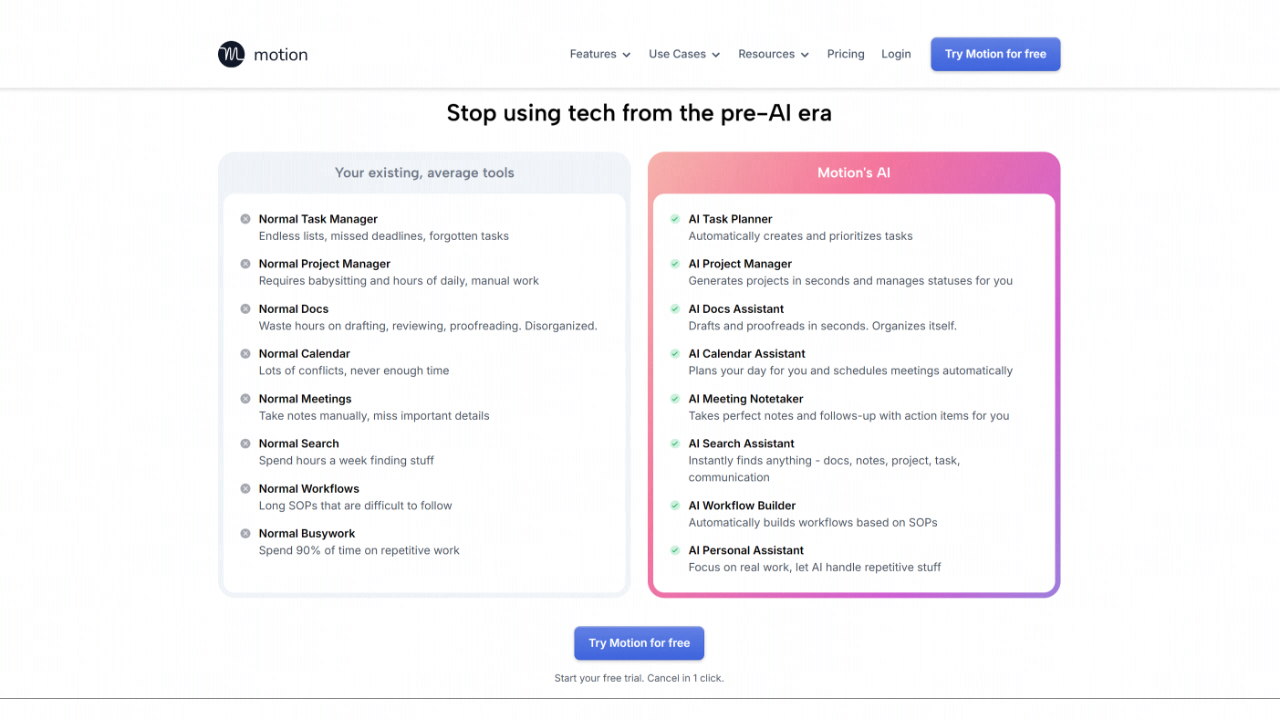Click the X icon beside Normal Project Manager

[x=245, y=264]
